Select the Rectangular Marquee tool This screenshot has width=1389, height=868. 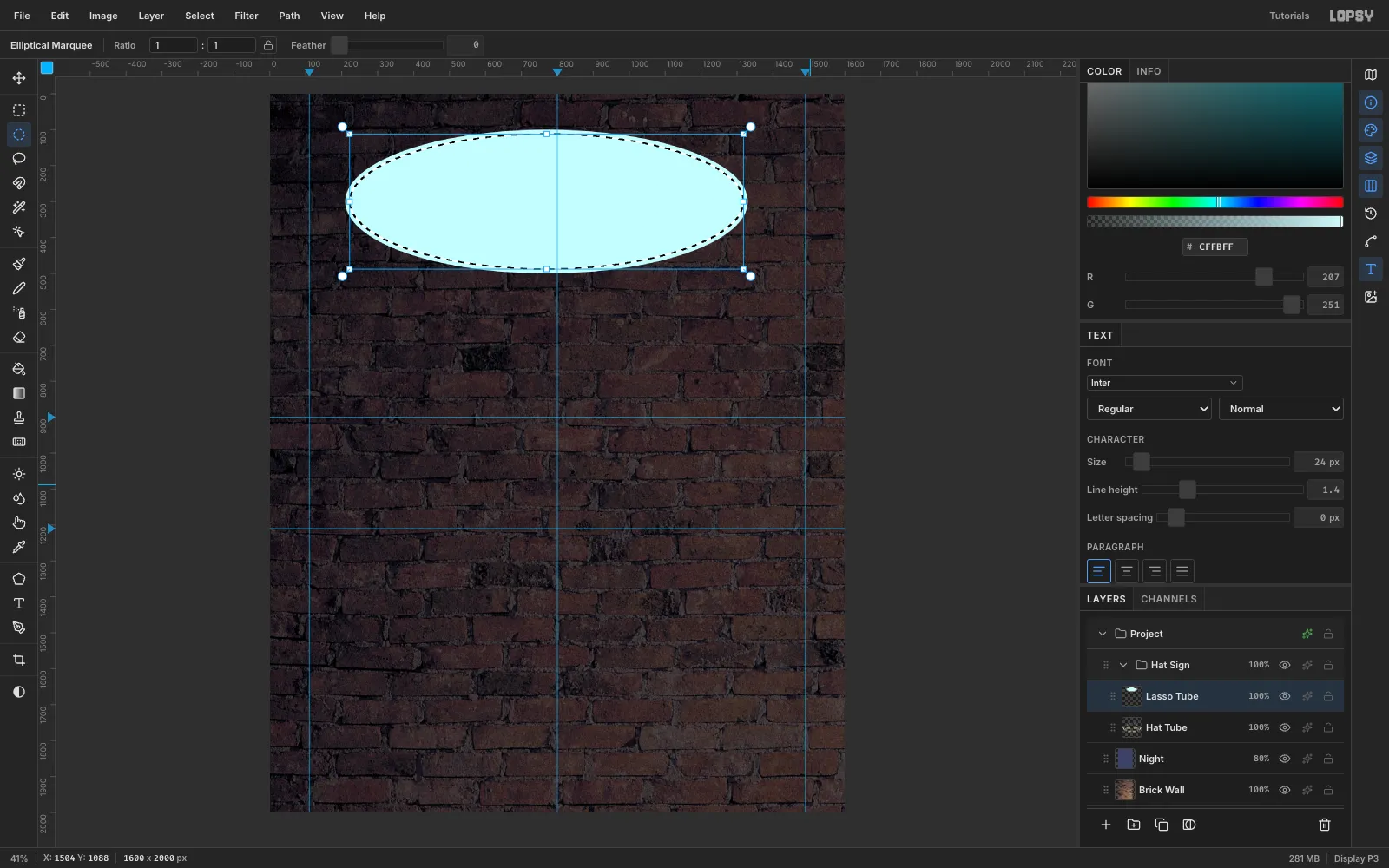pos(19,110)
